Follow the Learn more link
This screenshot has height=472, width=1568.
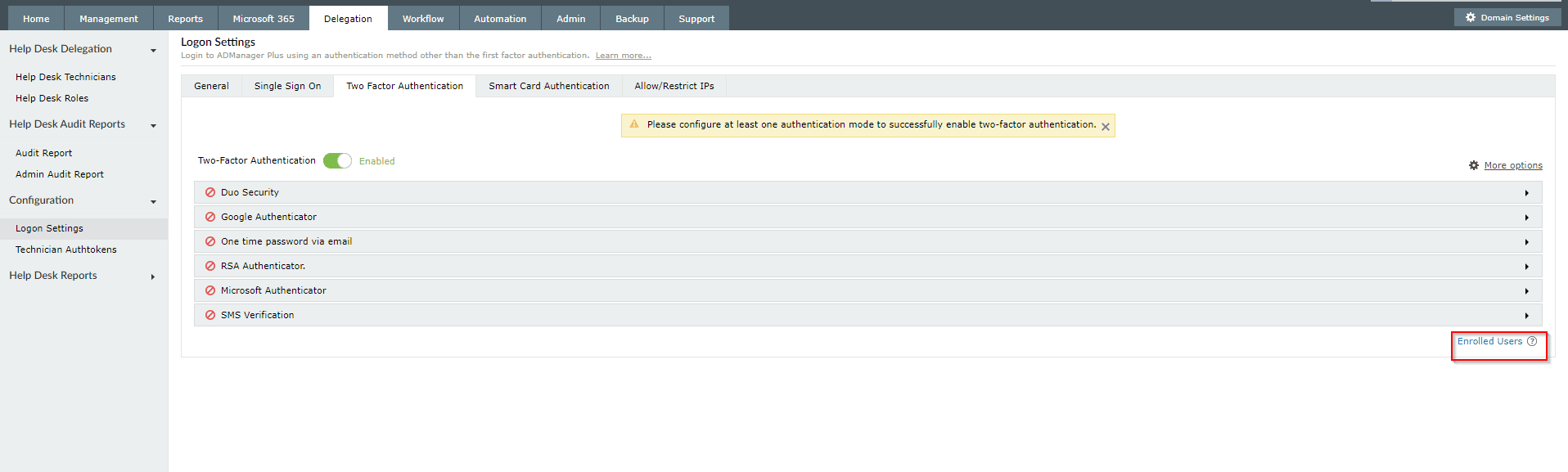(x=623, y=56)
